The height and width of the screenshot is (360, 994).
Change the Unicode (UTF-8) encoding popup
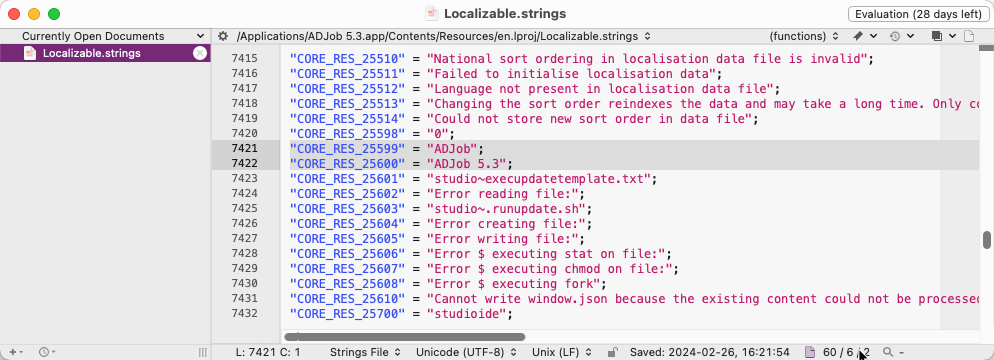466,352
